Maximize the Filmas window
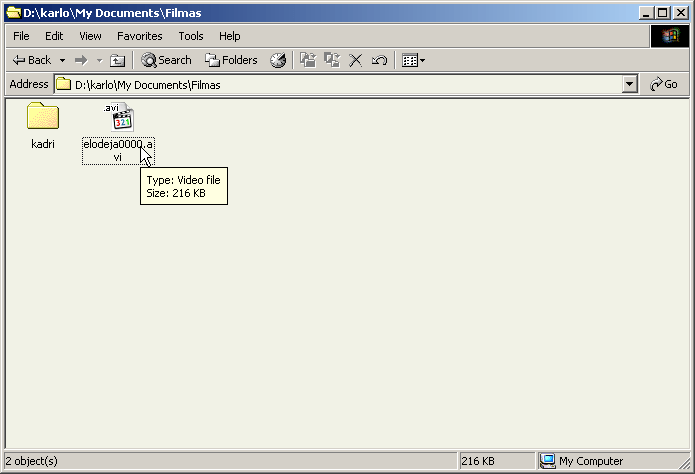The height and width of the screenshot is (474, 695). tap(663, 13)
